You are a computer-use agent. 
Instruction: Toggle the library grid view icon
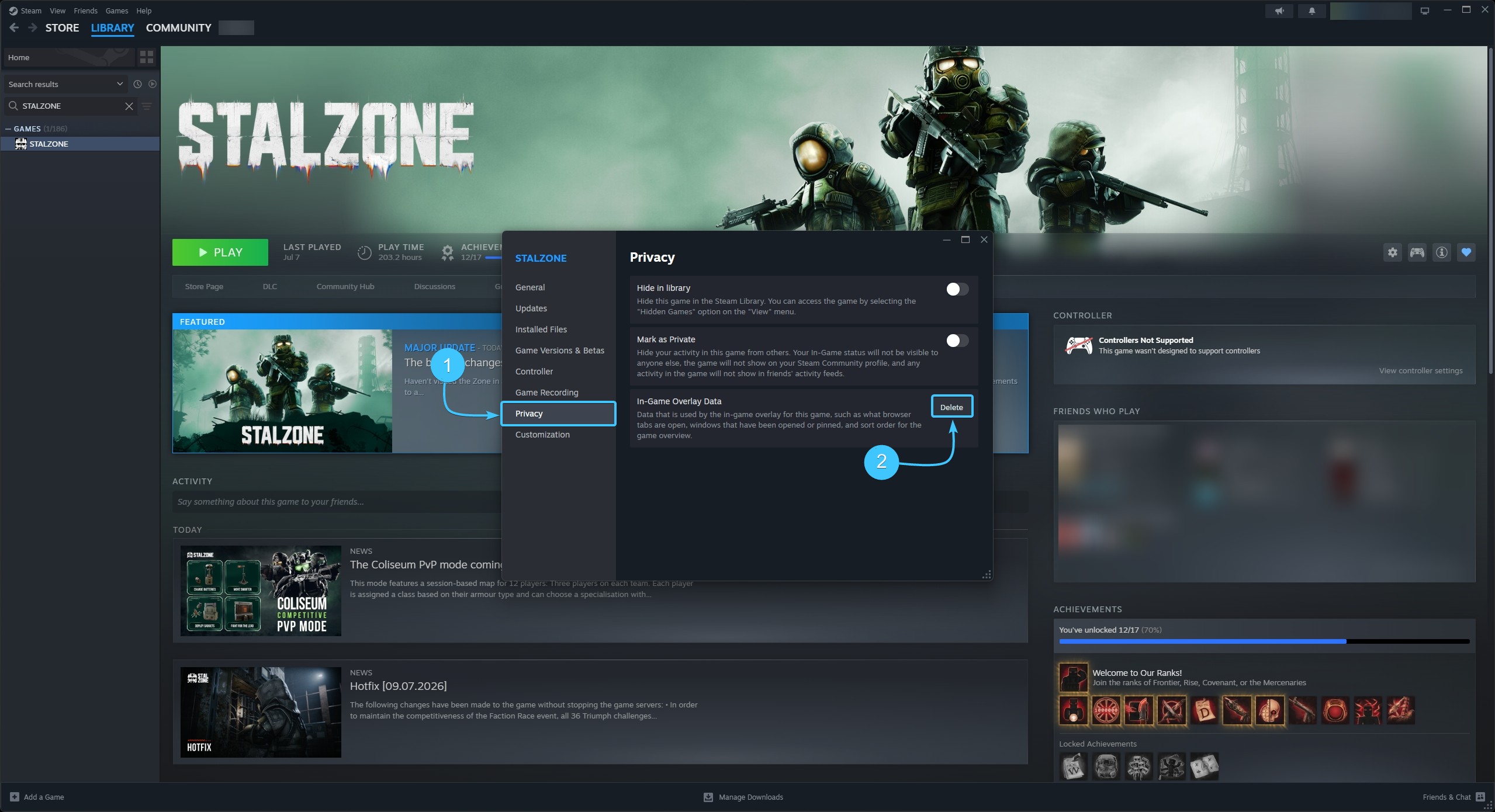(147, 57)
